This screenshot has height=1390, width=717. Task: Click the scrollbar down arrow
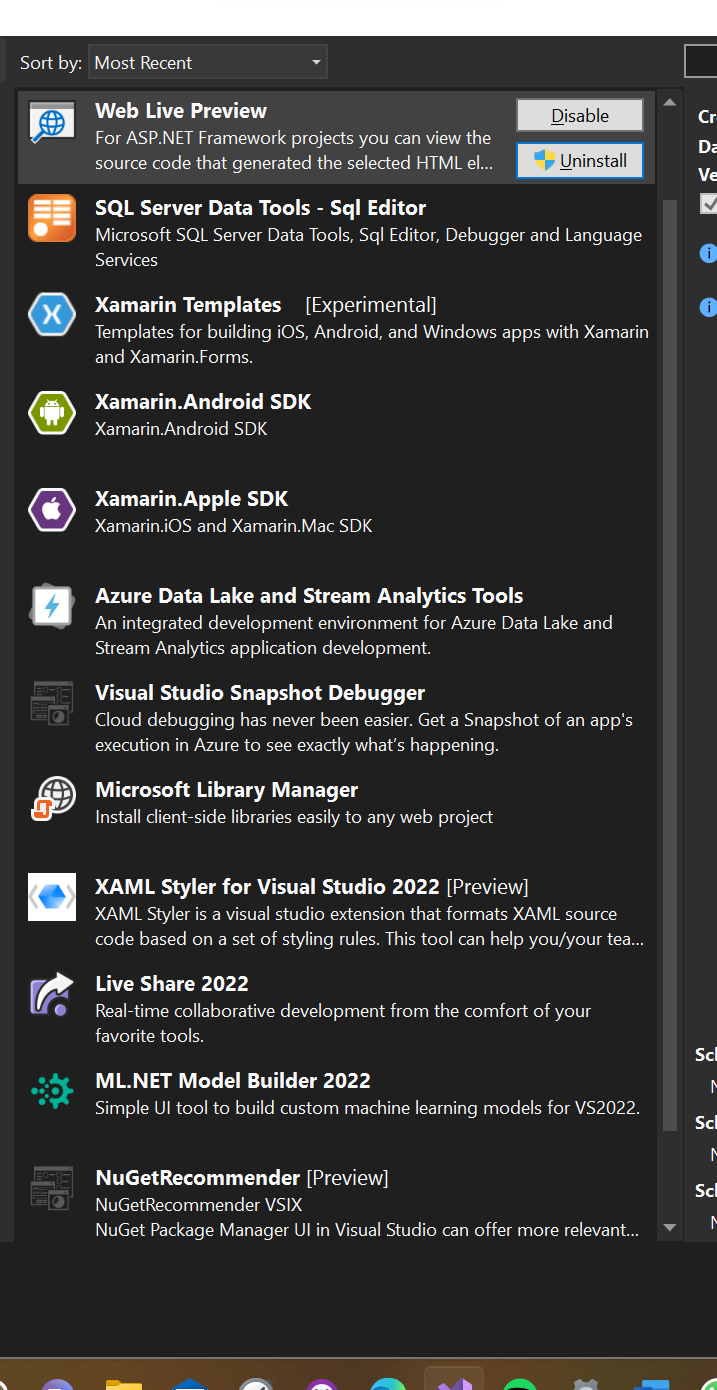tap(670, 1228)
